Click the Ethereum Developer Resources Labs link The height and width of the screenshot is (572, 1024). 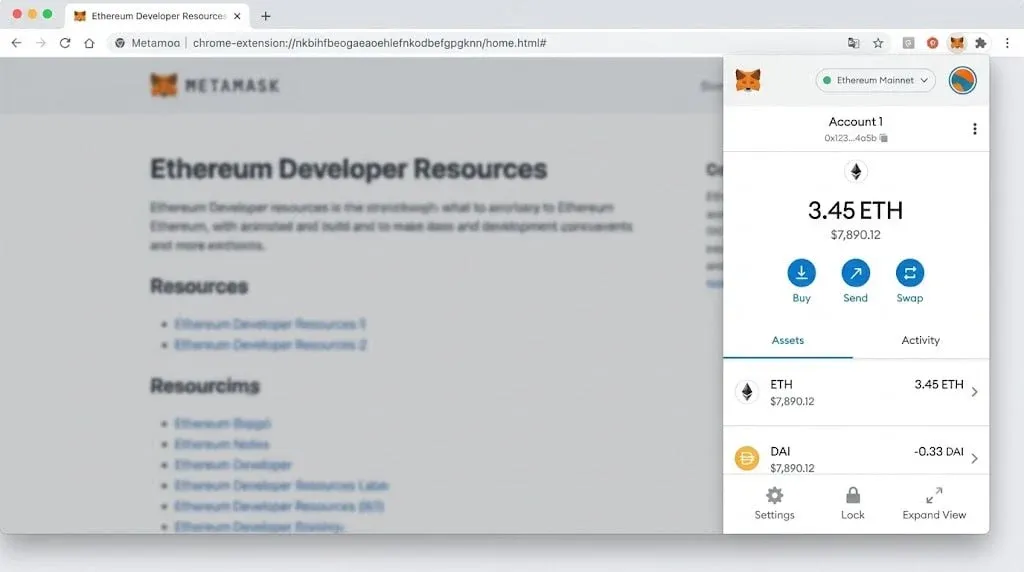(281, 485)
